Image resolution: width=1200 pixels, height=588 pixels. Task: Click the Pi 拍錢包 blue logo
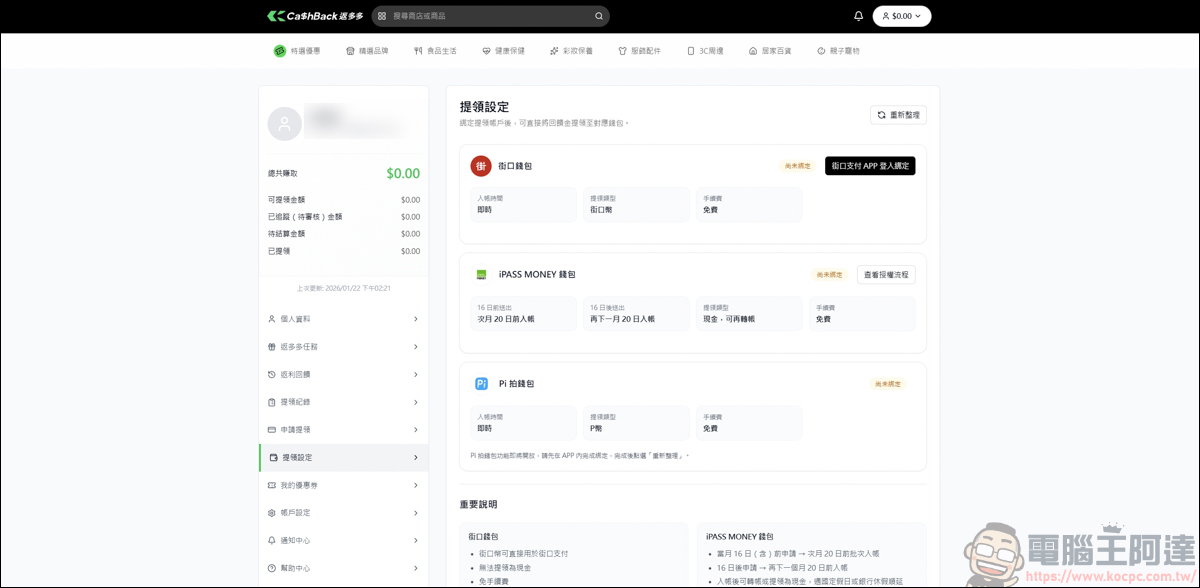point(481,383)
